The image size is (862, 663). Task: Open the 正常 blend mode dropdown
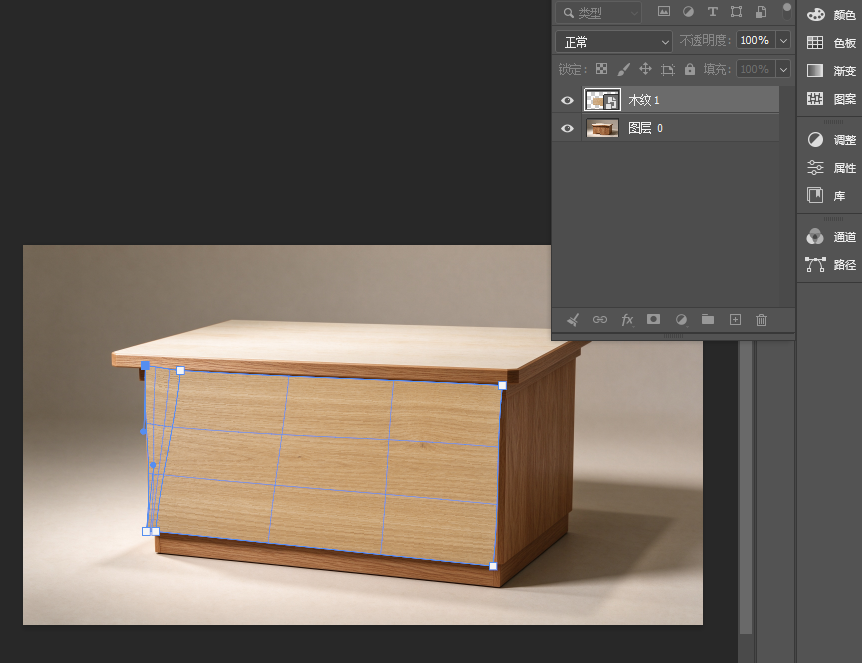coord(614,41)
